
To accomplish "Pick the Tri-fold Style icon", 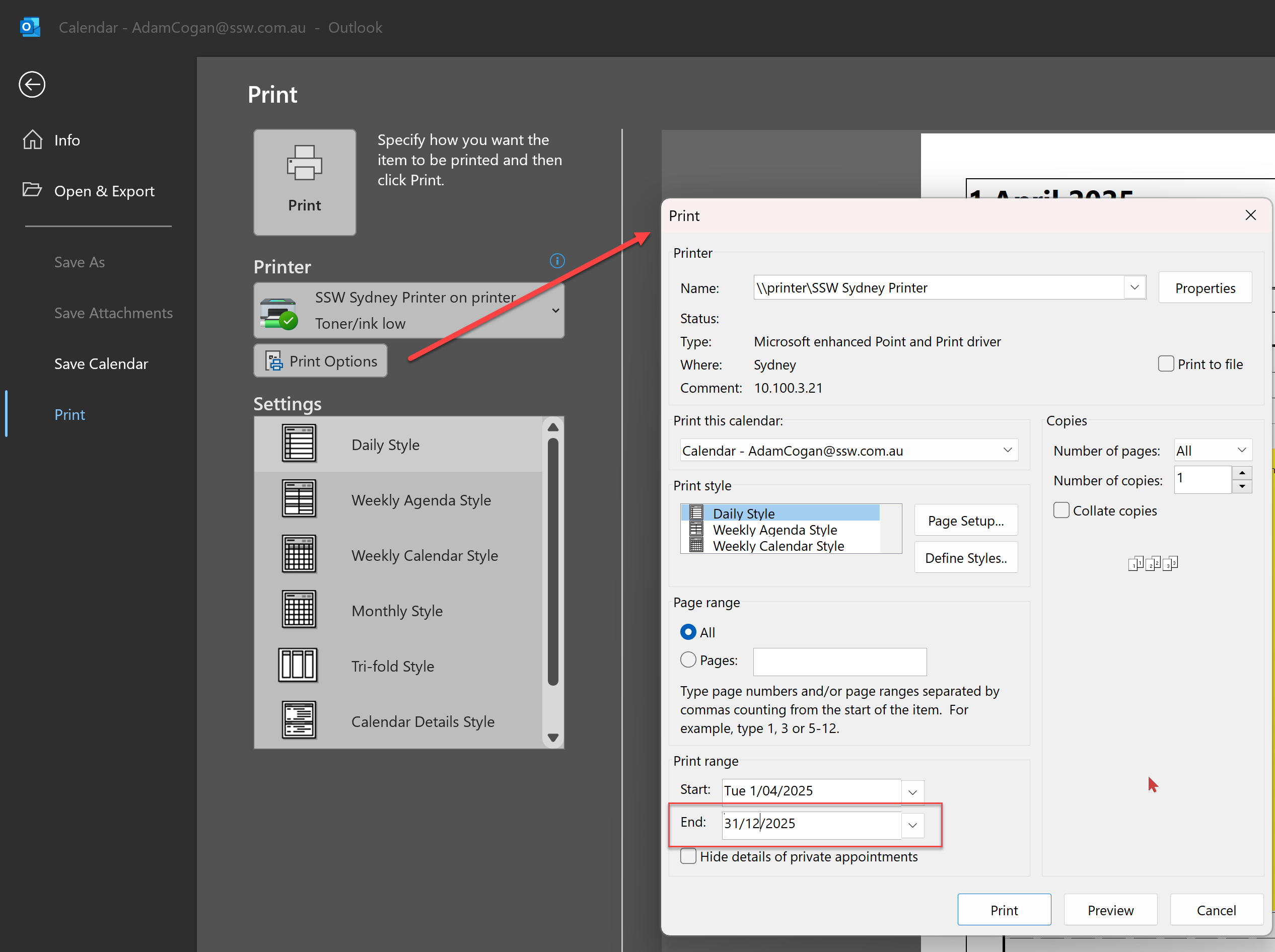I will (x=298, y=665).
